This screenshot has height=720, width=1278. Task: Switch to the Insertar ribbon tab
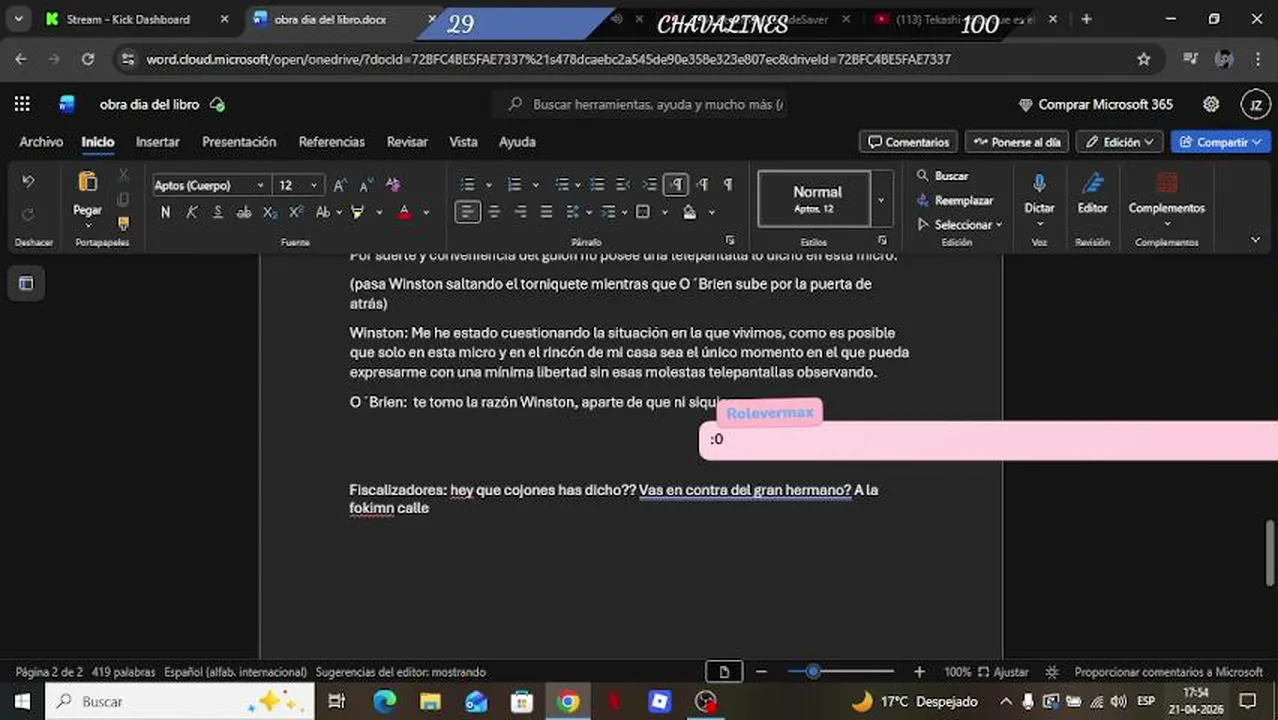(158, 142)
